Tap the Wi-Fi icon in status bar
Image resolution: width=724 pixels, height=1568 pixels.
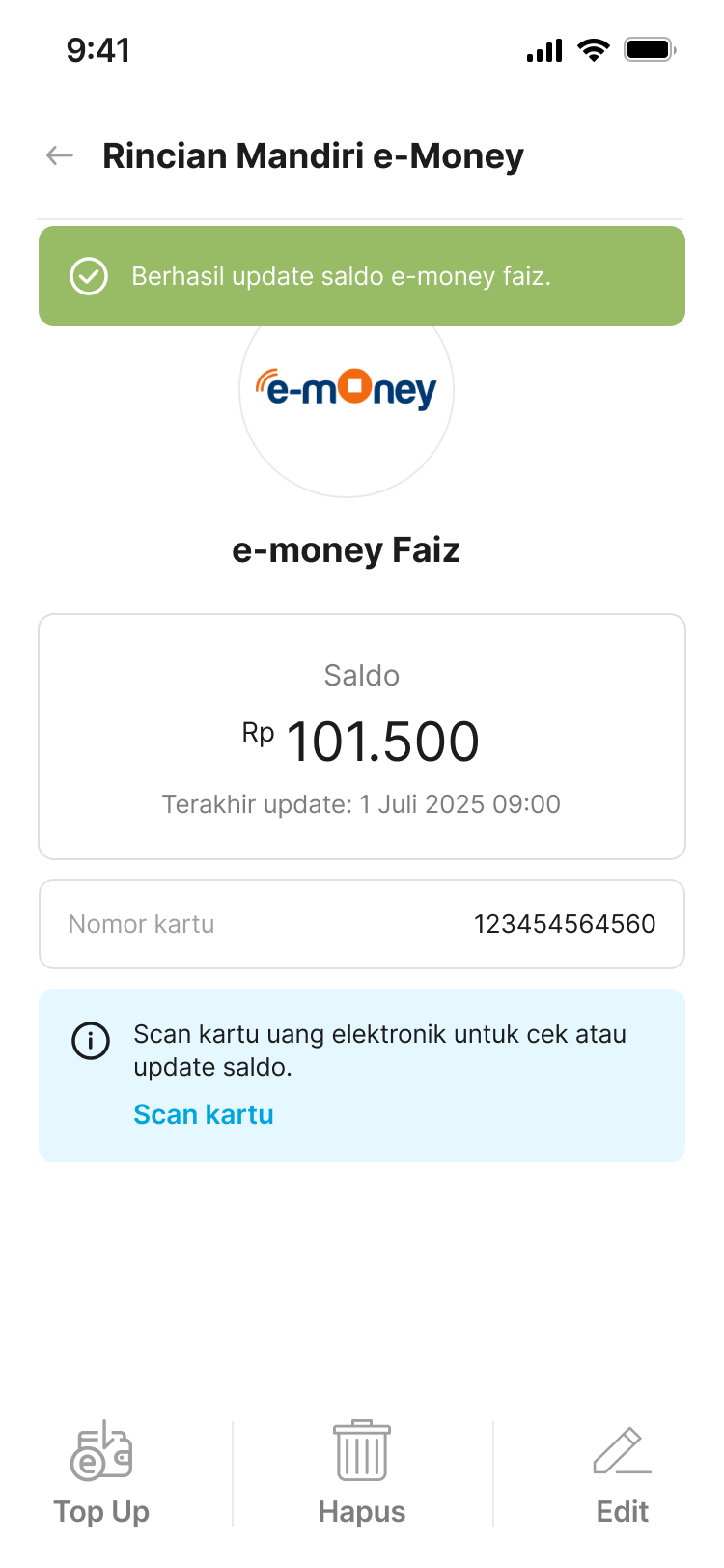pyautogui.click(x=593, y=49)
